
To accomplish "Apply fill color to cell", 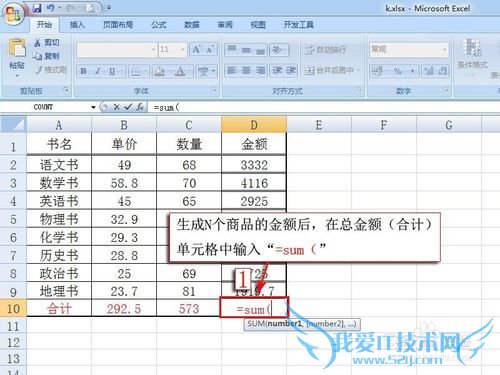I will (159, 71).
